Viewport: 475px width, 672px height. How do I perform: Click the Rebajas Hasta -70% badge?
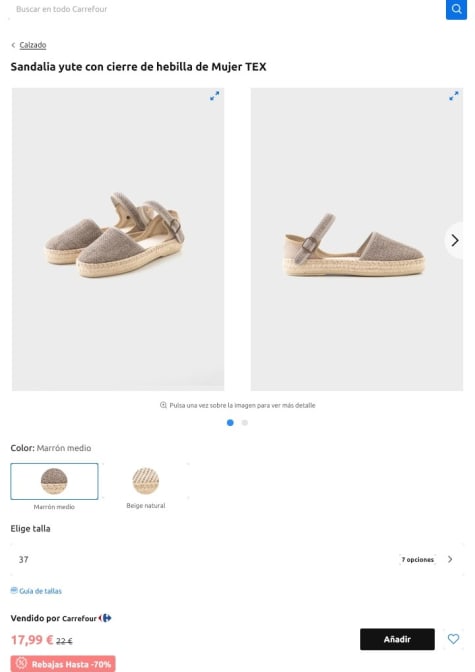click(63, 663)
